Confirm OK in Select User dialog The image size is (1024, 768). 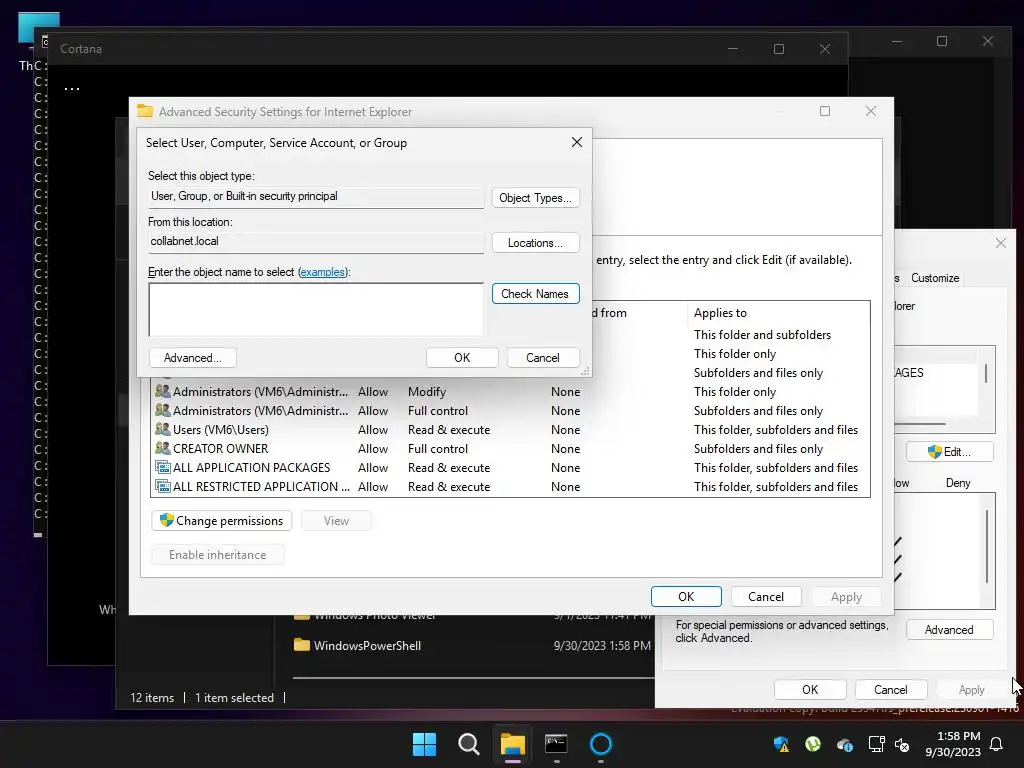point(462,358)
